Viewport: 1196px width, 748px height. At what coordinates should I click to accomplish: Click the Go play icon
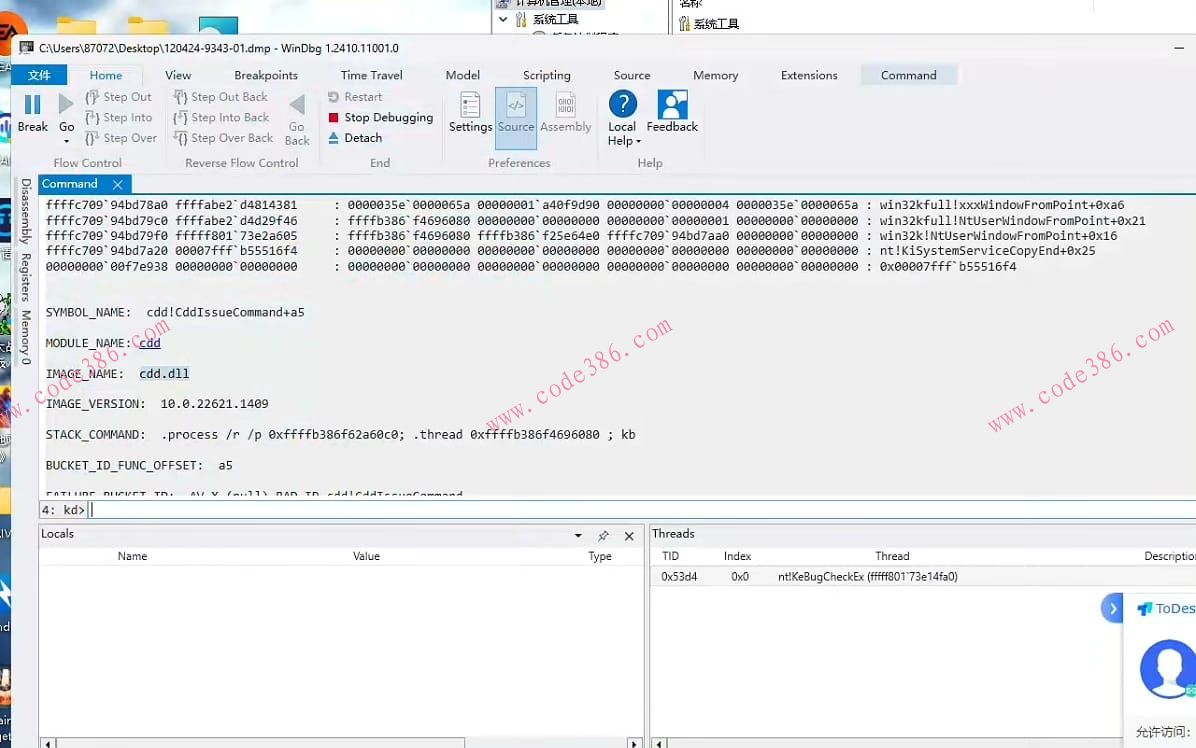[x=66, y=104]
